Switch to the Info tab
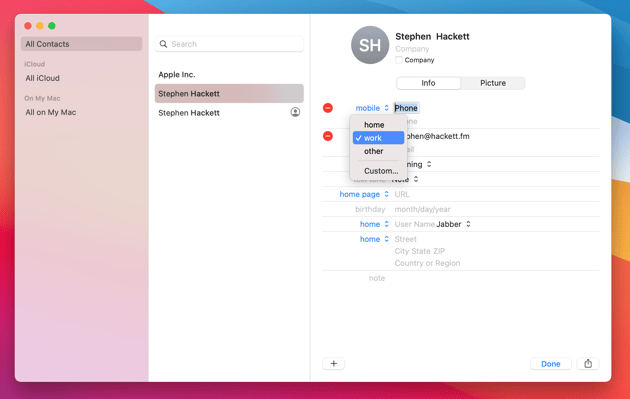This screenshot has height=399, width=630. click(428, 83)
